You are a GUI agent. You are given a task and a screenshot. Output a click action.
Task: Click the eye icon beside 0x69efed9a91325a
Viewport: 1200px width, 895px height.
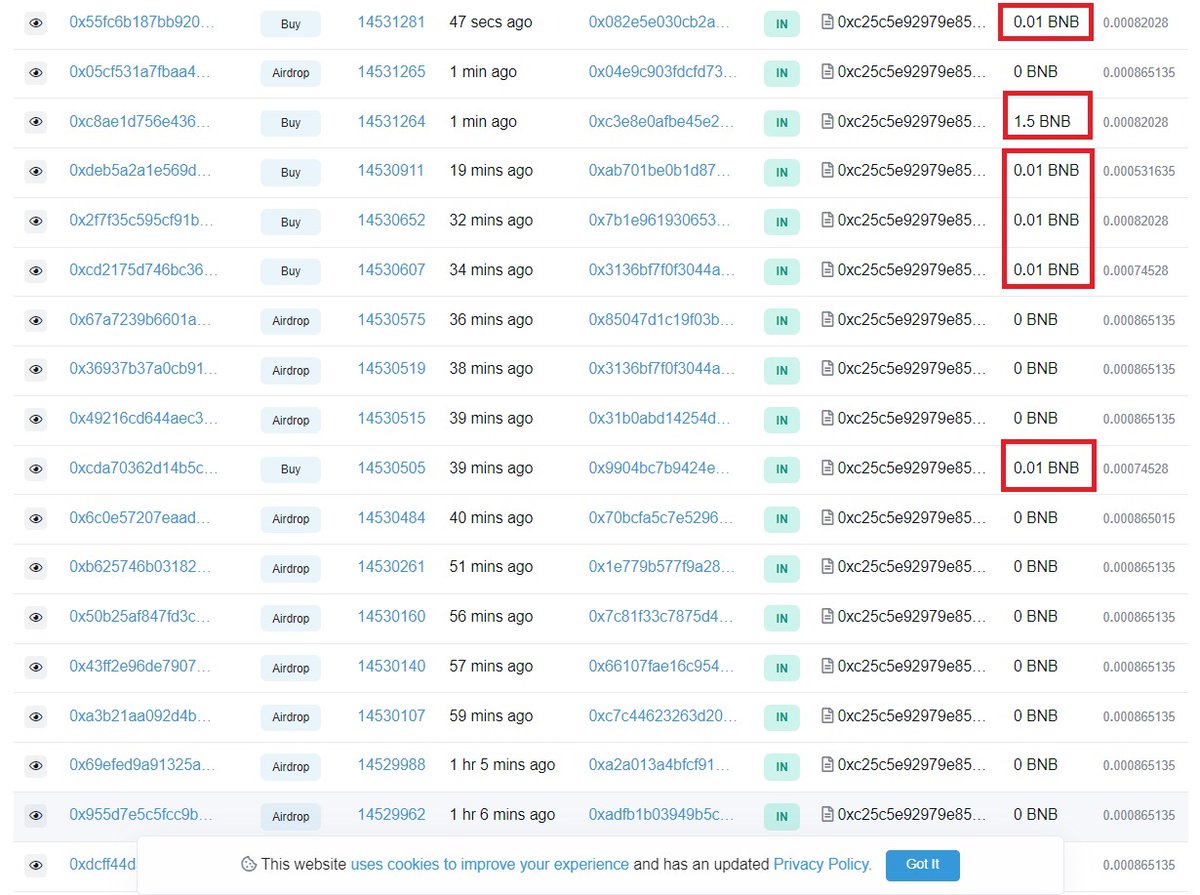(x=36, y=765)
